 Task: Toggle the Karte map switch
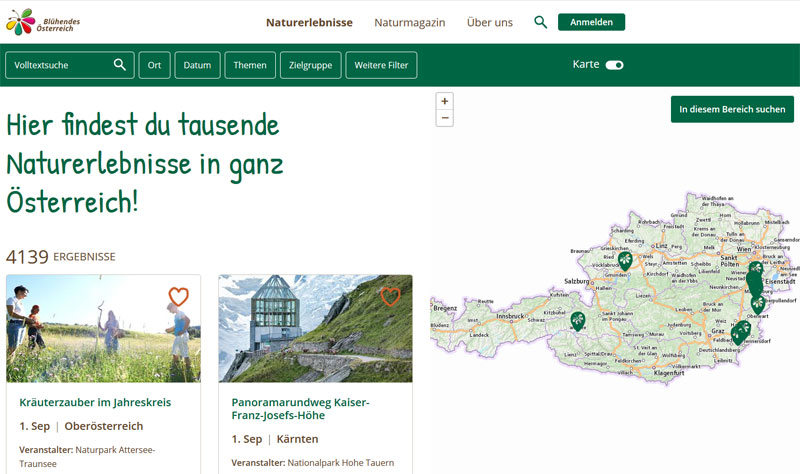tap(614, 65)
